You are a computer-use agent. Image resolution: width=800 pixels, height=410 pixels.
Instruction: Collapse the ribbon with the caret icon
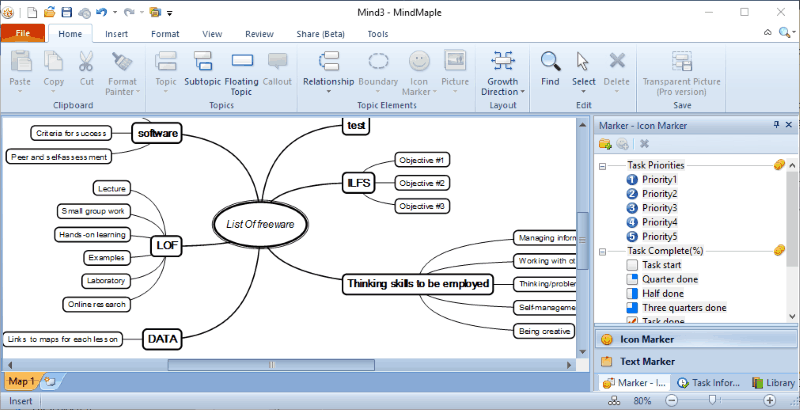pyautogui.click(x=767, y=33)
